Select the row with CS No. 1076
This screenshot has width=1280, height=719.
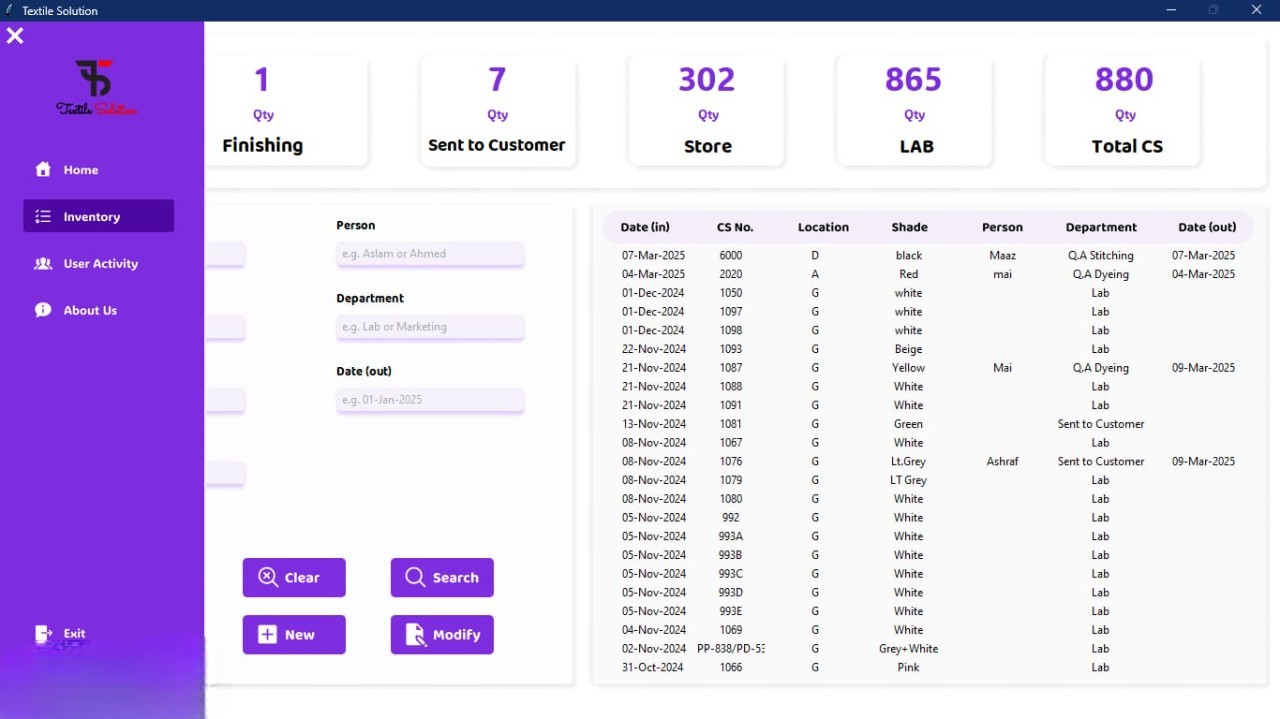point(730,462)
